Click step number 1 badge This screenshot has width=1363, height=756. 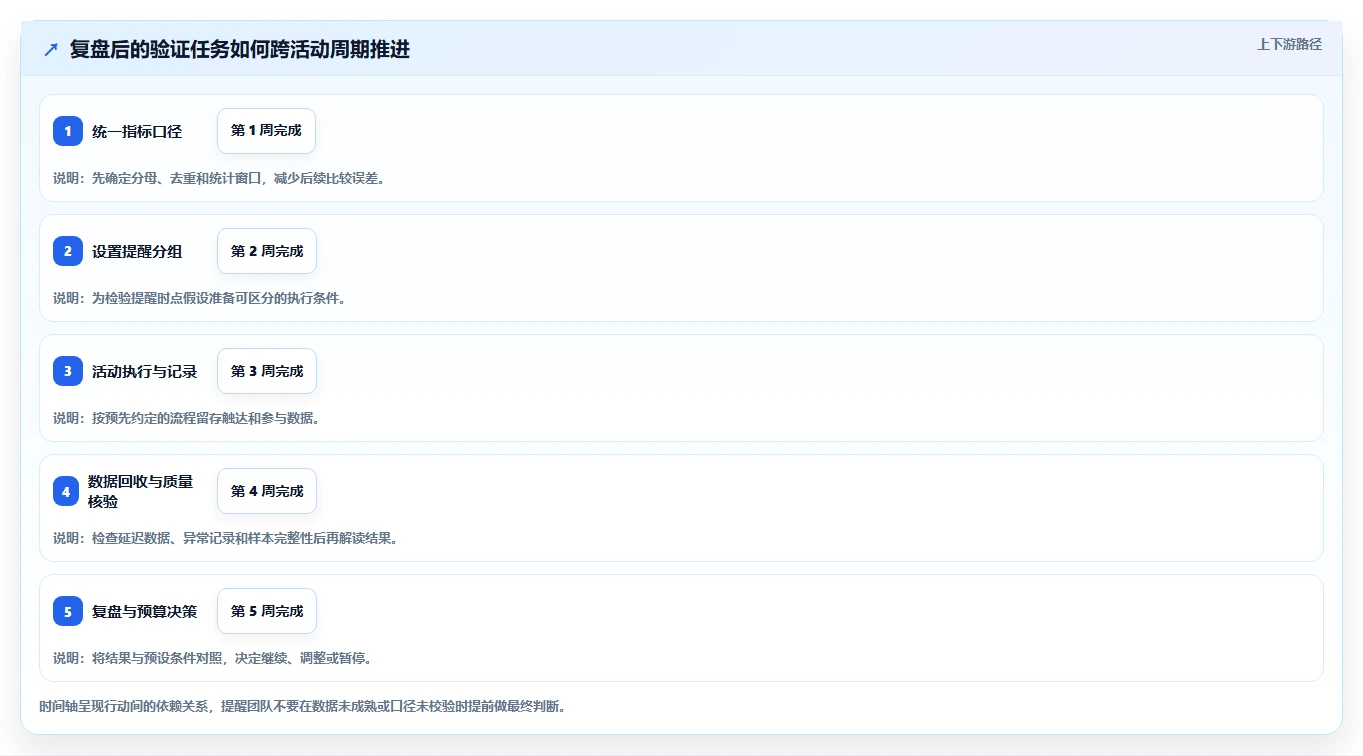tap(68, 131)
